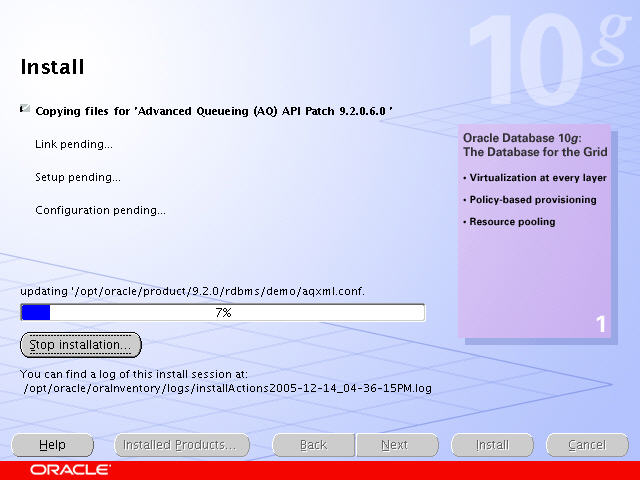Image resolution: width=640 pixels, height=480 pixels.
Task: Click the slide number 1 in the panel
Action: pos(600,324)
